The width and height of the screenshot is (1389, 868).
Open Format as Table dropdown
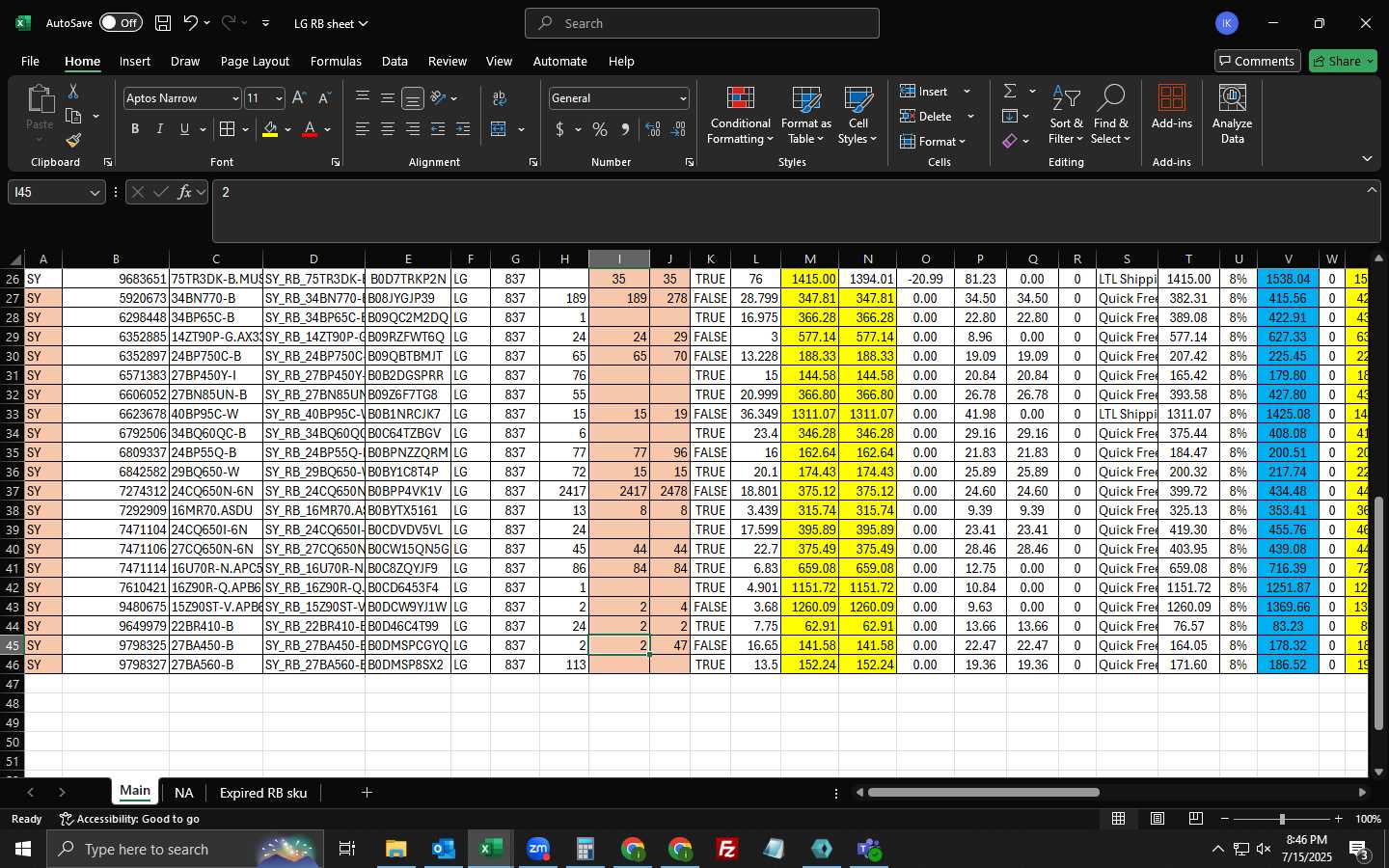806,116
